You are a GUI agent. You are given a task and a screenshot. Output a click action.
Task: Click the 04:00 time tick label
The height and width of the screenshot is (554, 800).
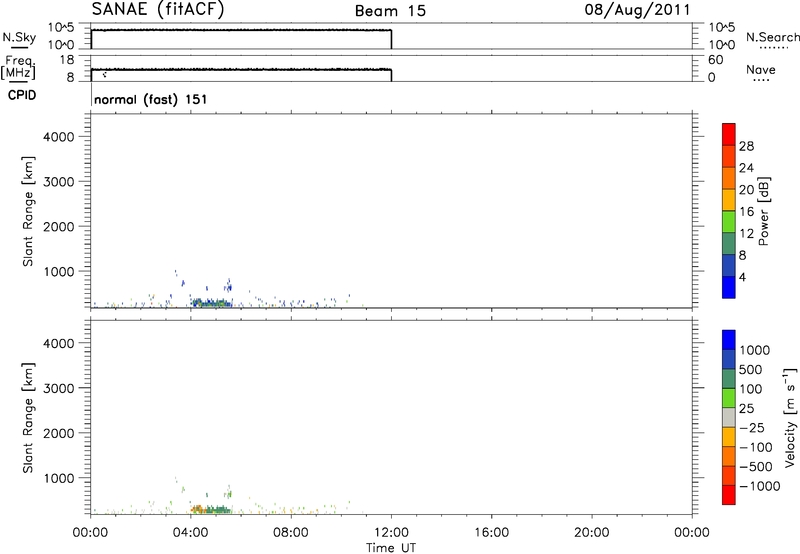click(x=190, y=533)
